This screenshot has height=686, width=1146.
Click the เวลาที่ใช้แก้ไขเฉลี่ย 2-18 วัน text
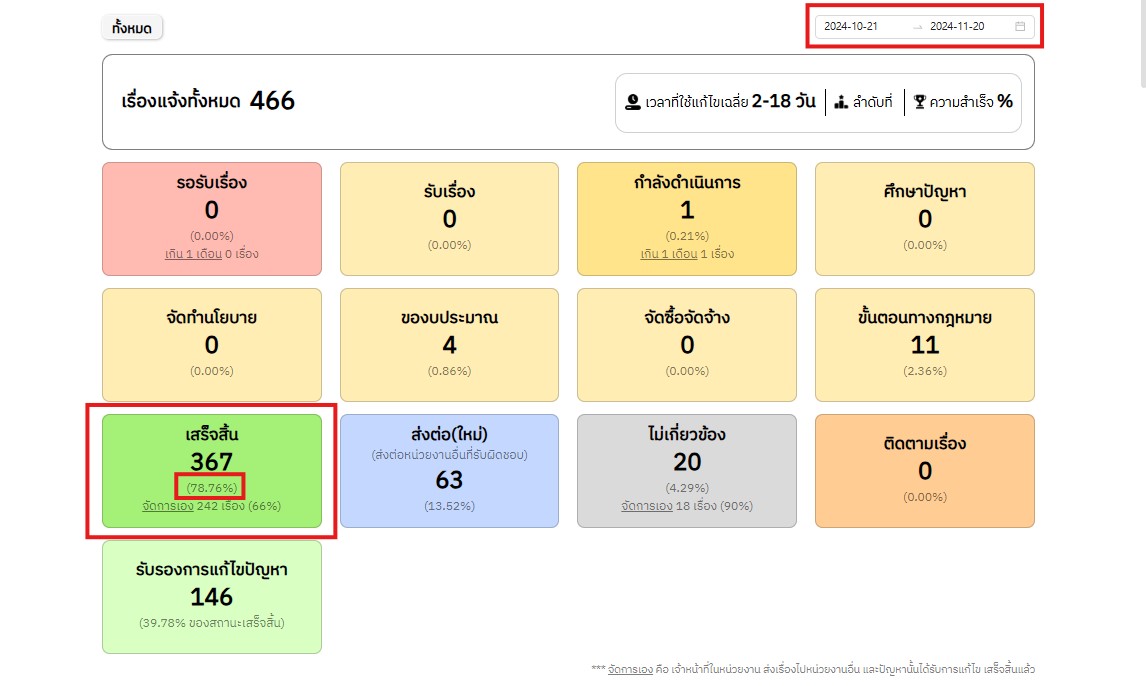730,102
